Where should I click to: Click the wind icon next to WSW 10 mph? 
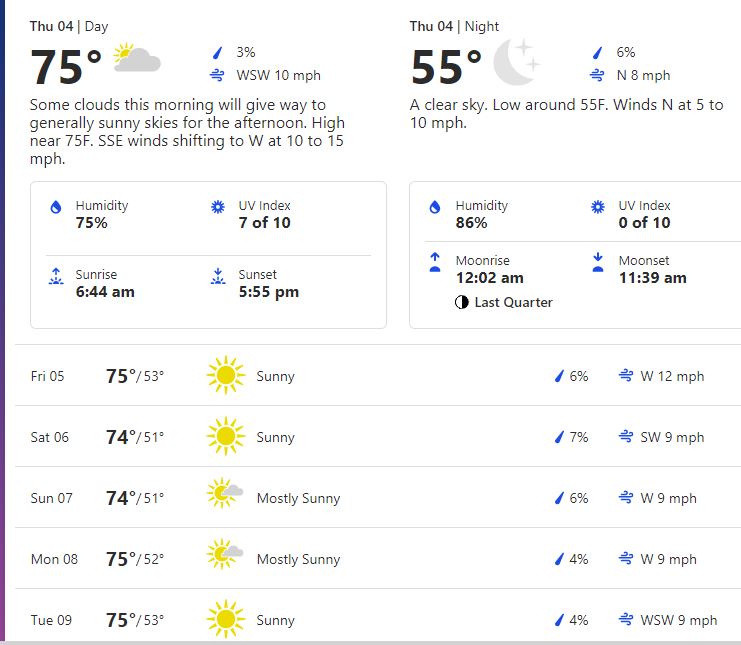tap(217, 75)
